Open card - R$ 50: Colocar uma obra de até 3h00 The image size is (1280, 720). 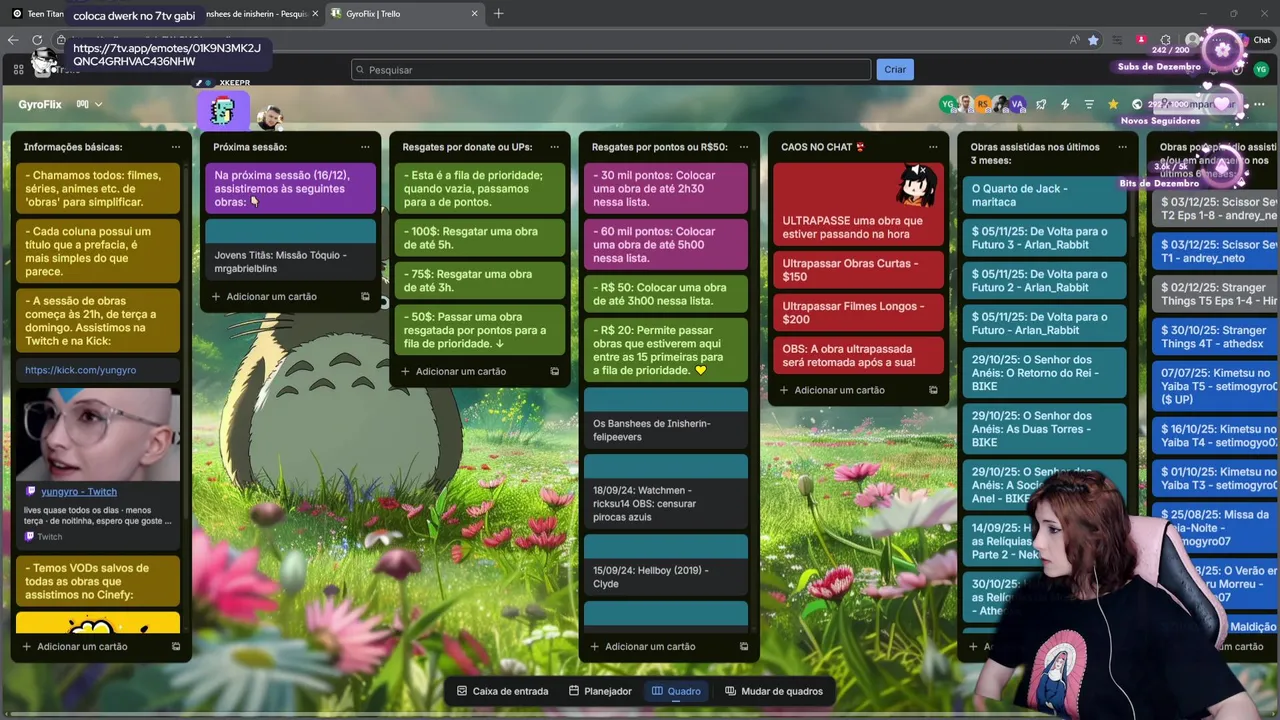tap(665, 294)
